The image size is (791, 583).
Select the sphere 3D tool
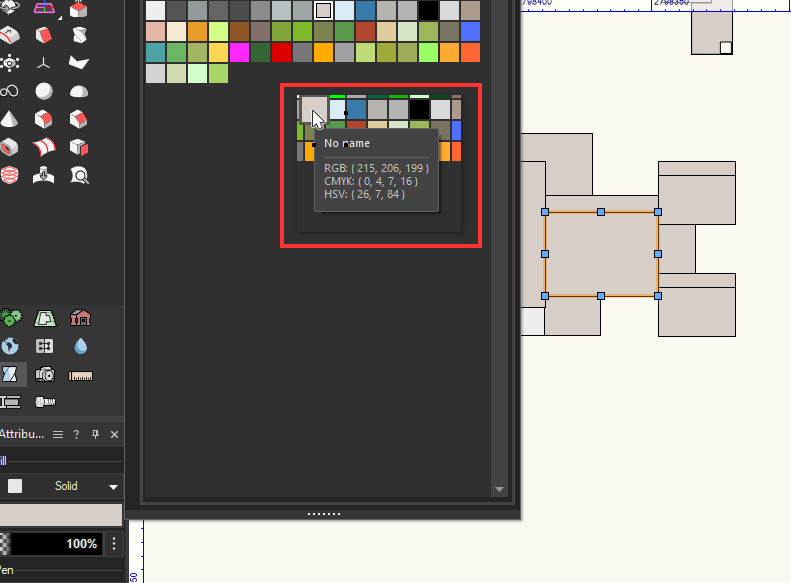pos(44,91)
